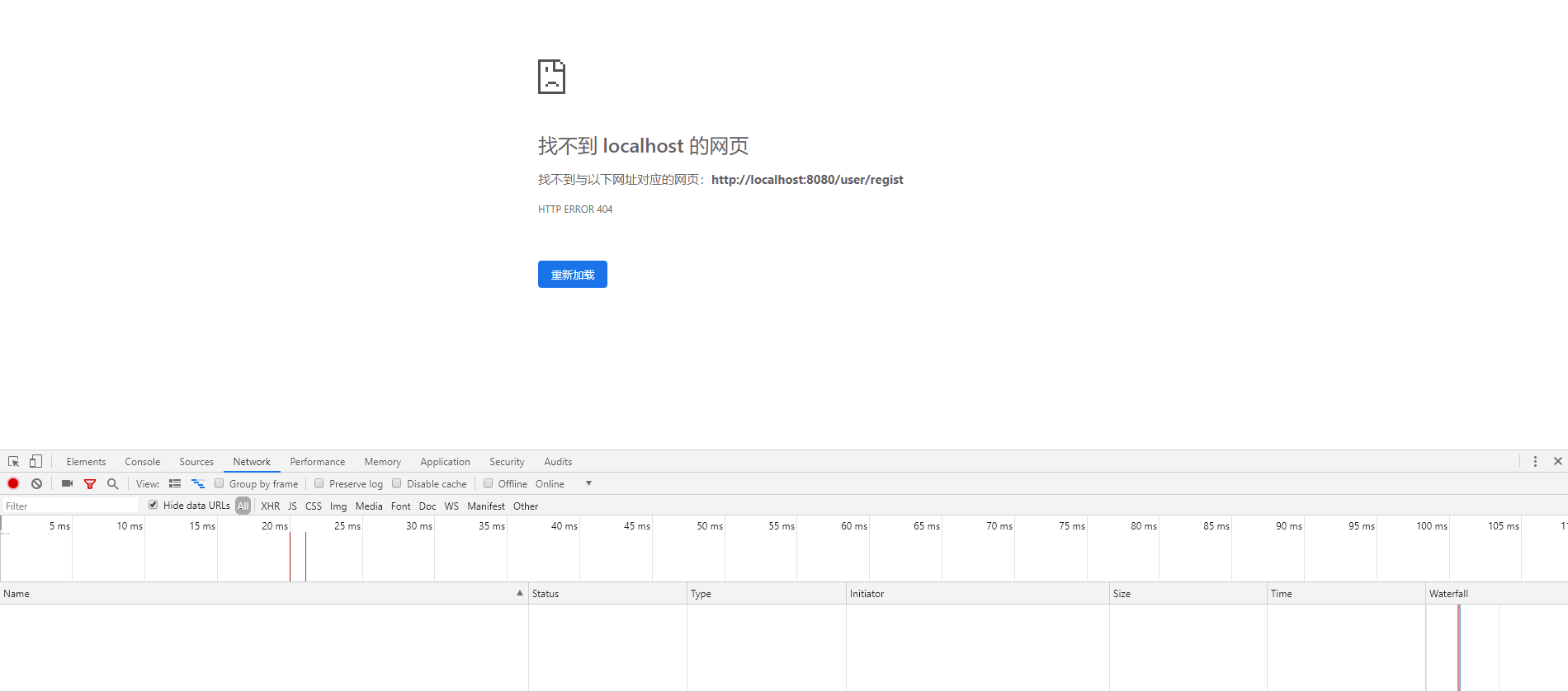1568x692 pixels.
Task: Open the Online throttling dropdown
Action: pyautogui.click(x=562, y=483)
